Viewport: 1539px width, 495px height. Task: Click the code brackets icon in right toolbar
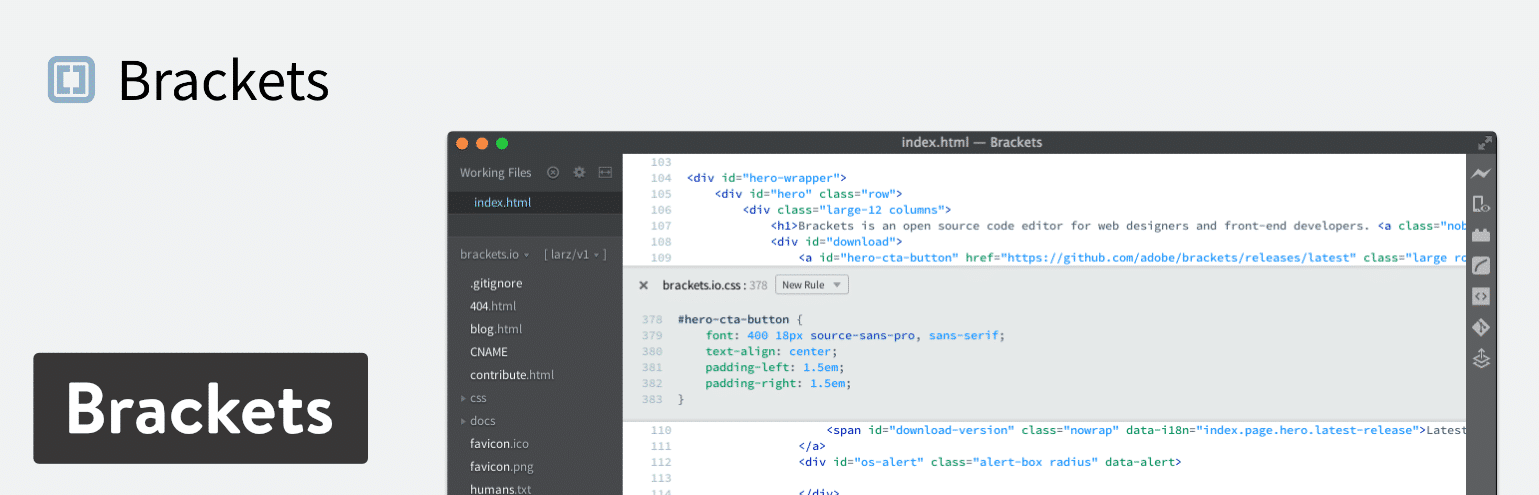point(1481,296)
